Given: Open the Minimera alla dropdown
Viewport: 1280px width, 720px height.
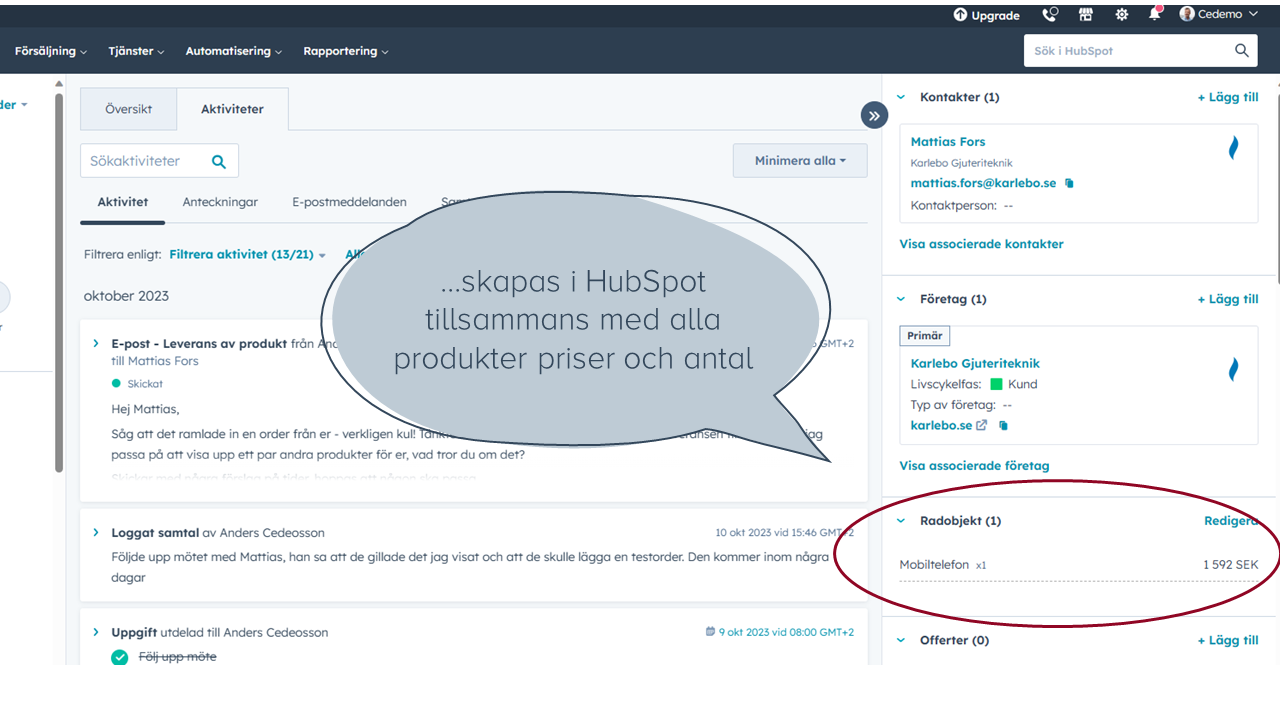Looking at the screenshot, I should point(800,161).
